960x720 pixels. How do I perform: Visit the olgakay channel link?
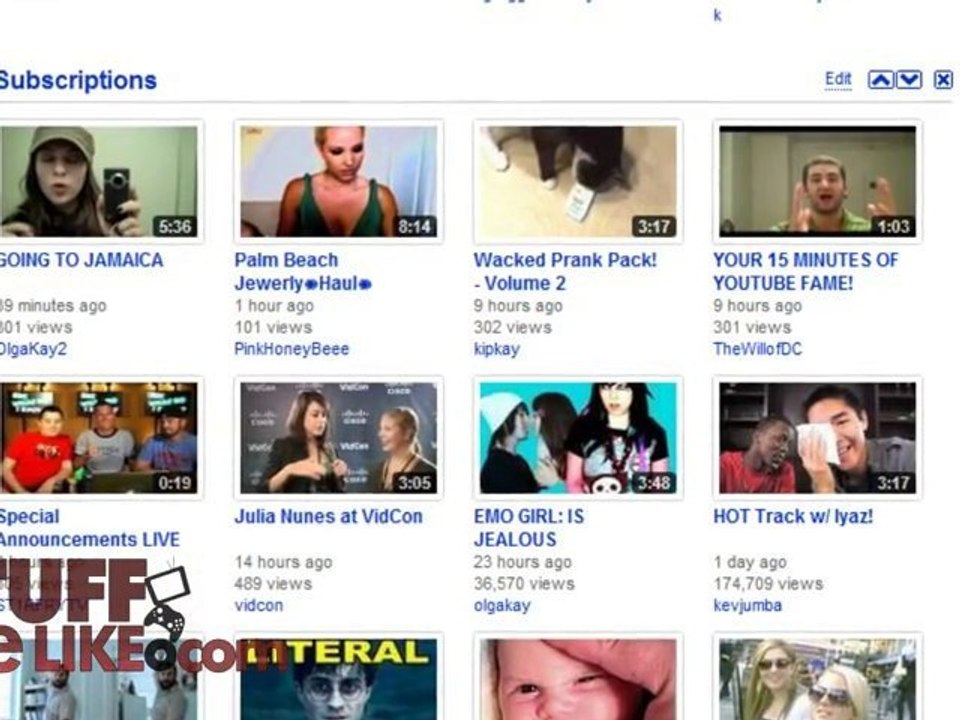(502, 606)
